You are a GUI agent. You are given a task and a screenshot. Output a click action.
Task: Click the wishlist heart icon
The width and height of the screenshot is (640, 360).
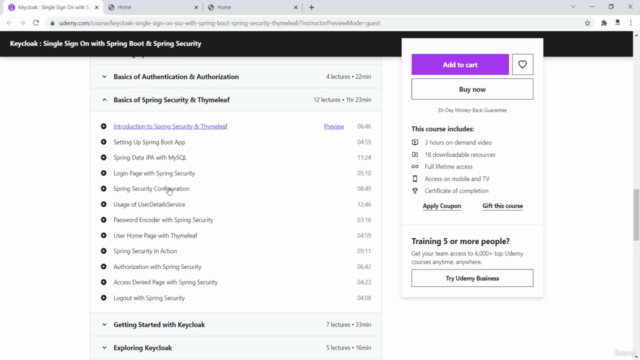tap(522, 64)
